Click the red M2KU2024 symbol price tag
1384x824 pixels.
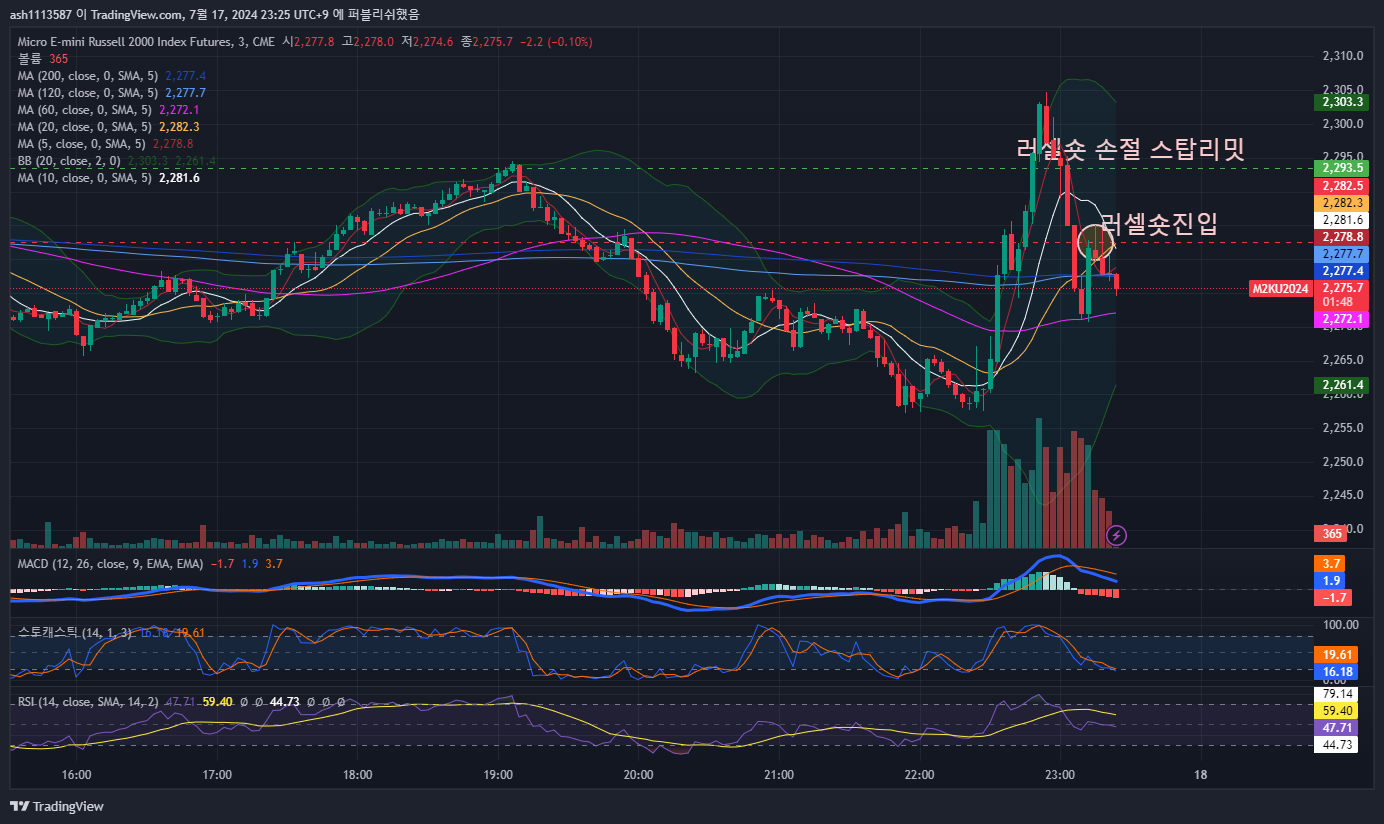point(1280,289)
